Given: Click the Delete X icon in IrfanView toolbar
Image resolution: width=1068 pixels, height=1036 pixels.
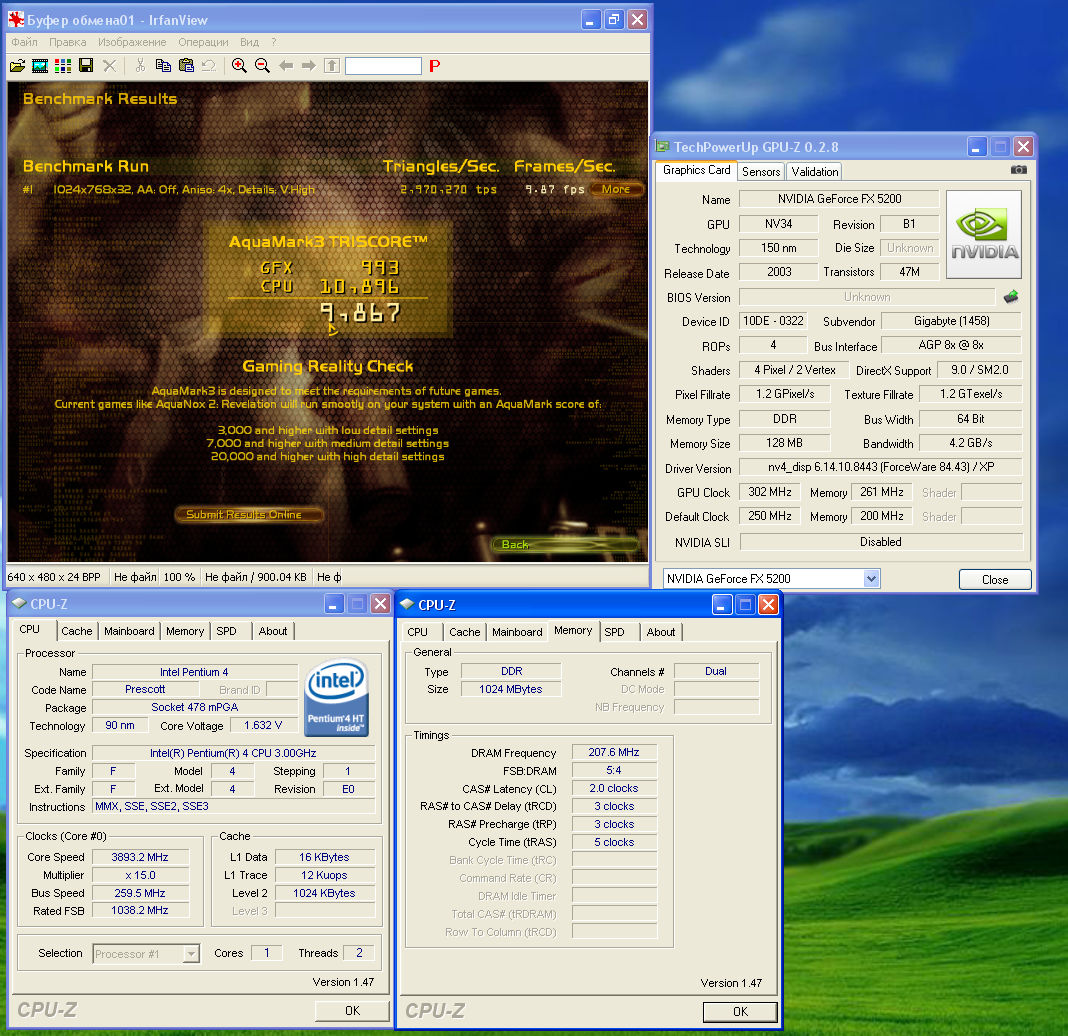Looking at the screenshot, I should pyautogui.click(x=109, y=65).
